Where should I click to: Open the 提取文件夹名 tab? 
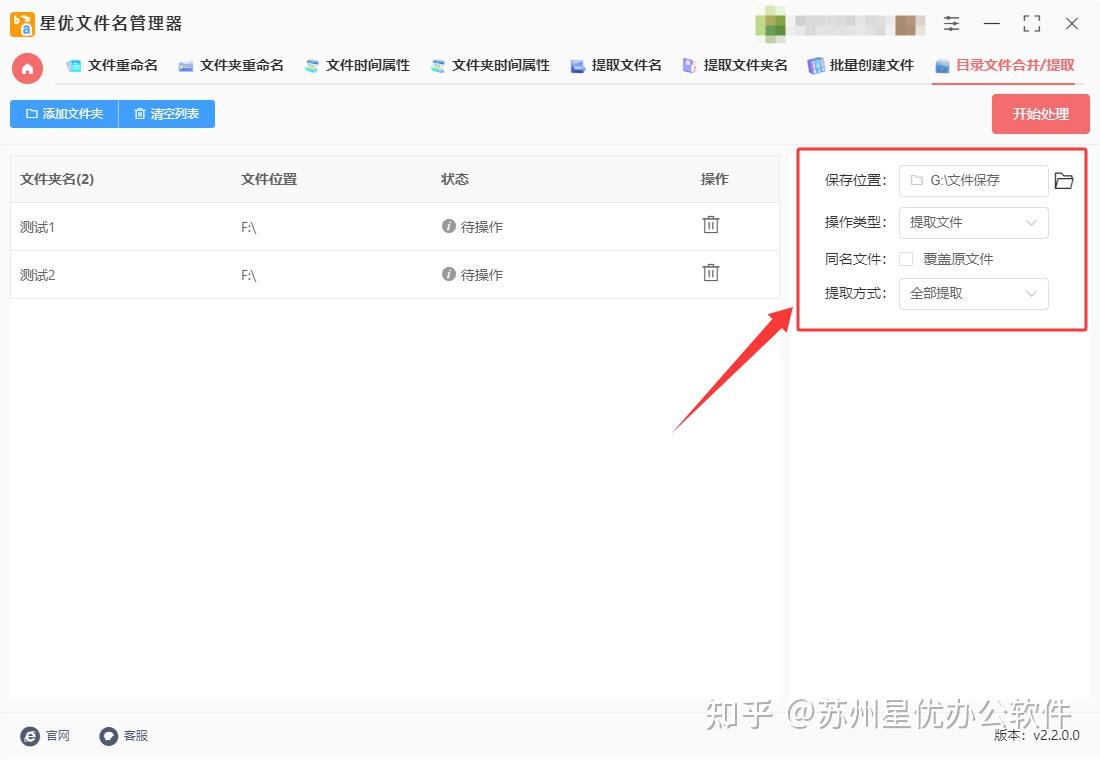[735, 66]
